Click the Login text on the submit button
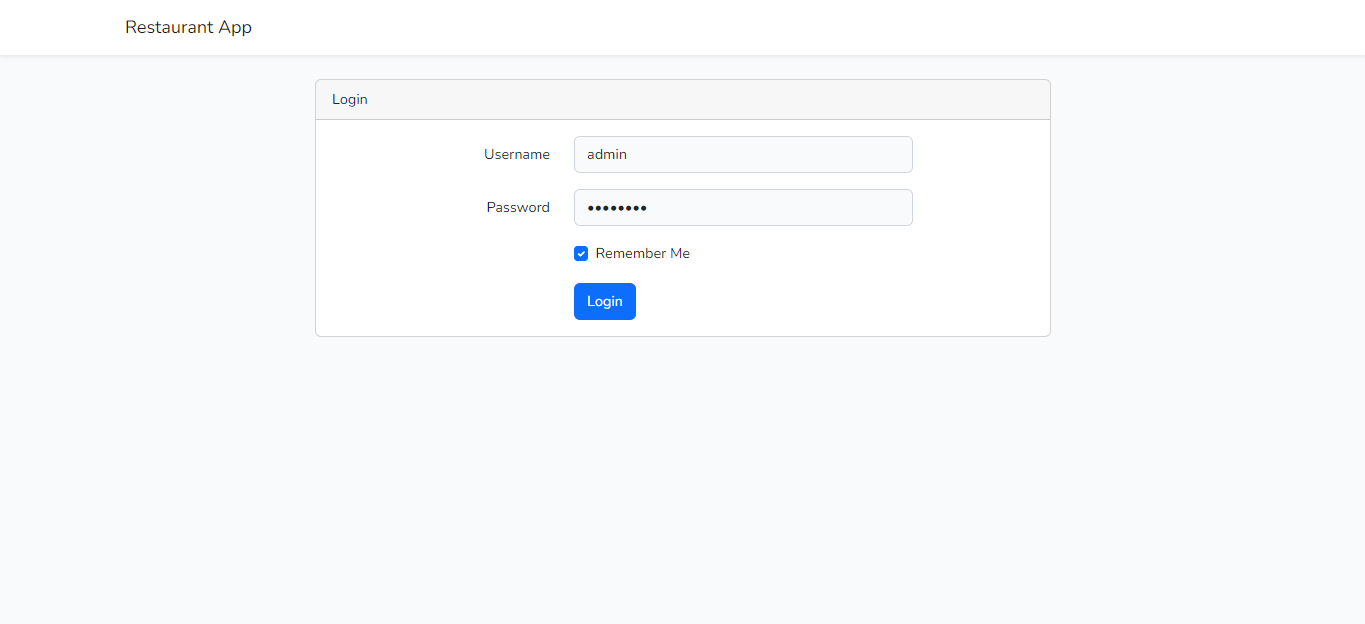1365x624 pixels. 604,301
